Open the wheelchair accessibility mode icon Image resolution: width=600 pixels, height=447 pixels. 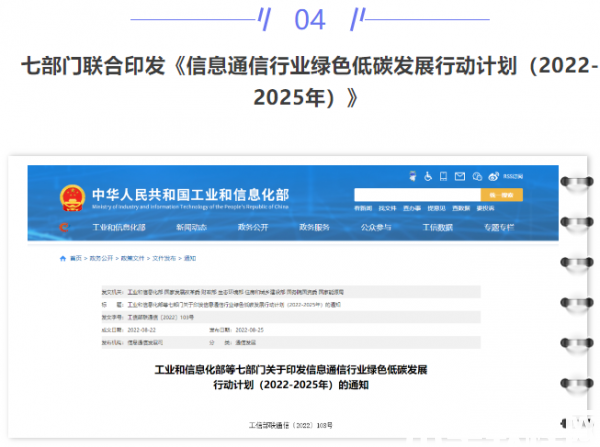428,176
